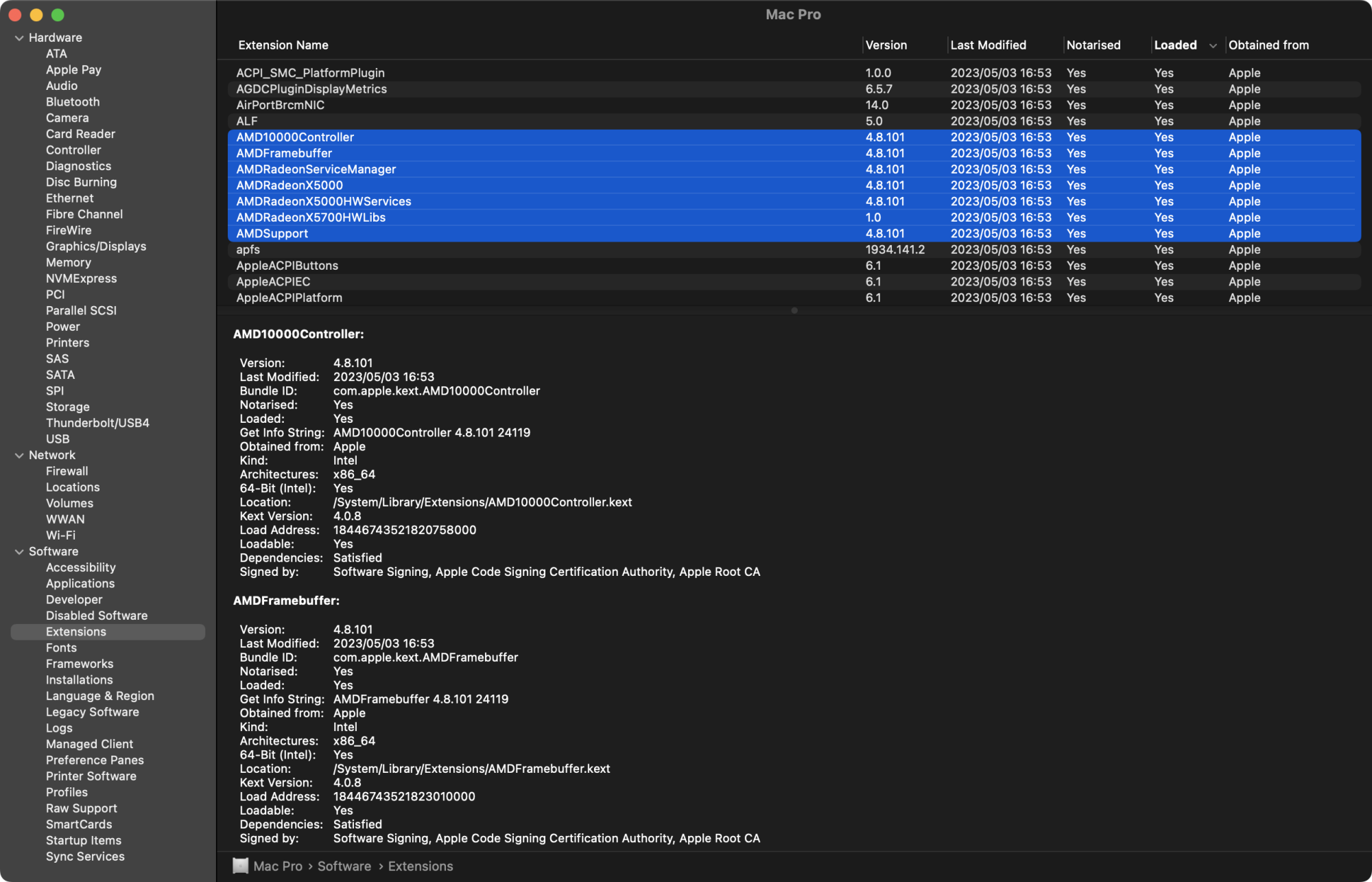Screen dimensions: 1372x882
Task: Click the pane split divider handle dot
Action: tap(794, 311)
